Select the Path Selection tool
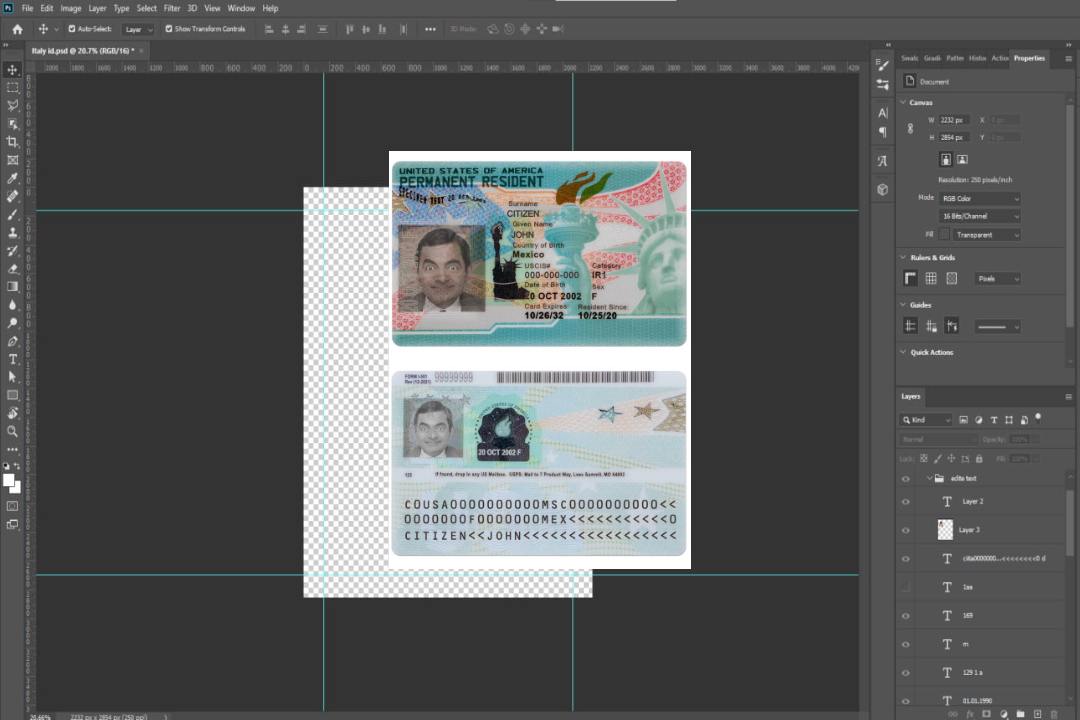This screenshot has height=720, width=1080. click(x=12, y=377)
